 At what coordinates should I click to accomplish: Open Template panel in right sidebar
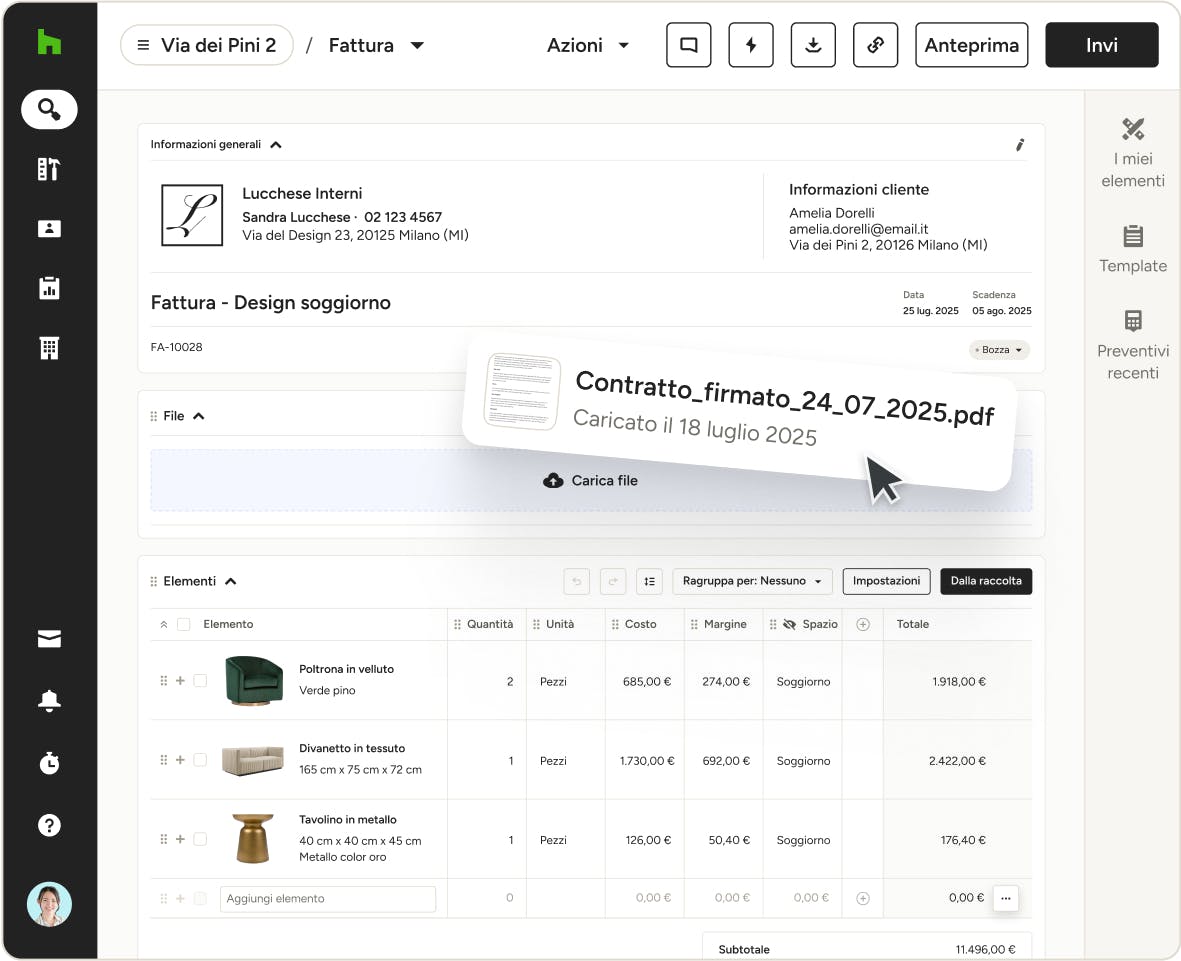click(x=1132, y=249)
